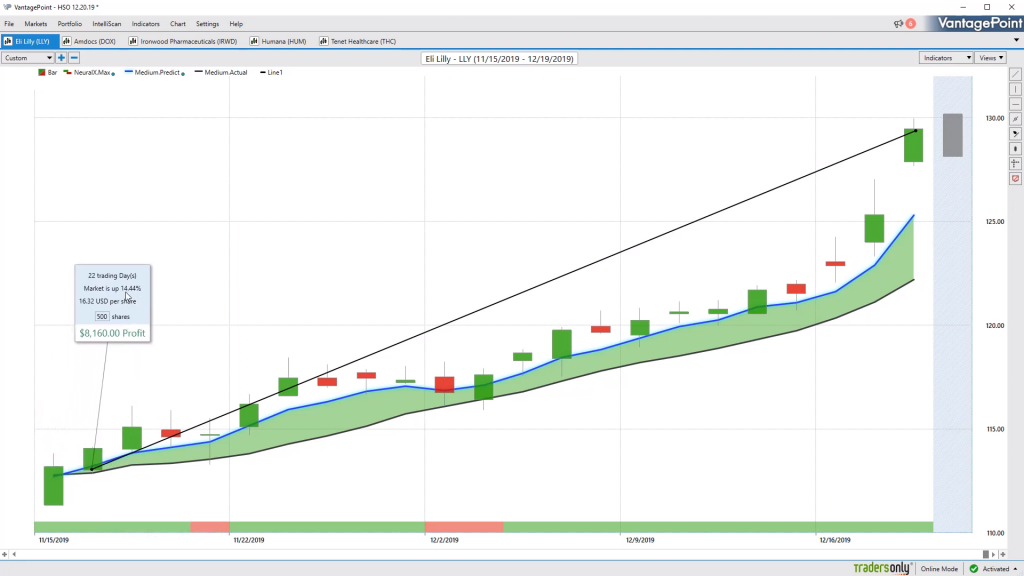Toggle the Medium.Predict legend entry
Screen dimensions: 1024x576
click(x=152, y=72)
